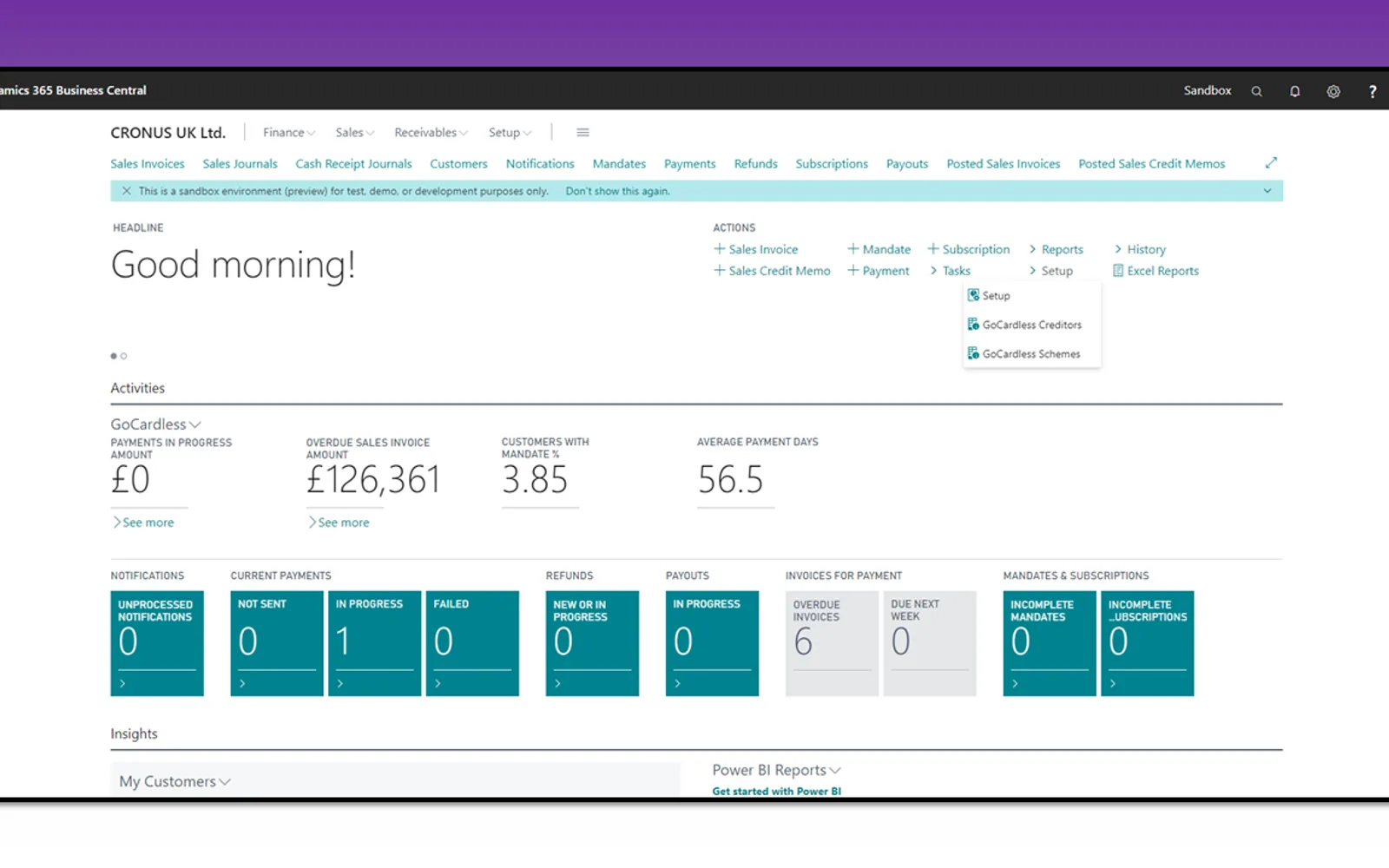Viewport: 1389px width, 868px height.
Task: Click See more under Payments In Progress
Action: [144, 523]
